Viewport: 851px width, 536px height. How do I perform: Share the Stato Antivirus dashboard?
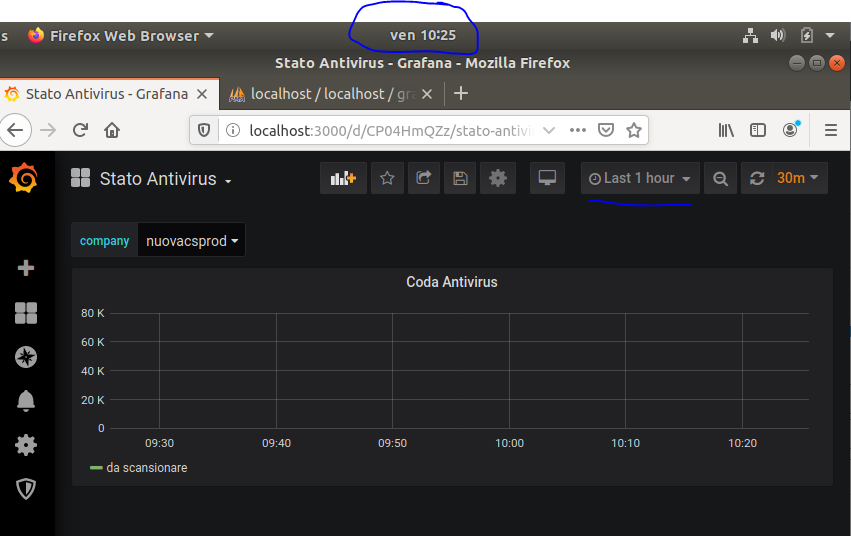pos(423,178)
